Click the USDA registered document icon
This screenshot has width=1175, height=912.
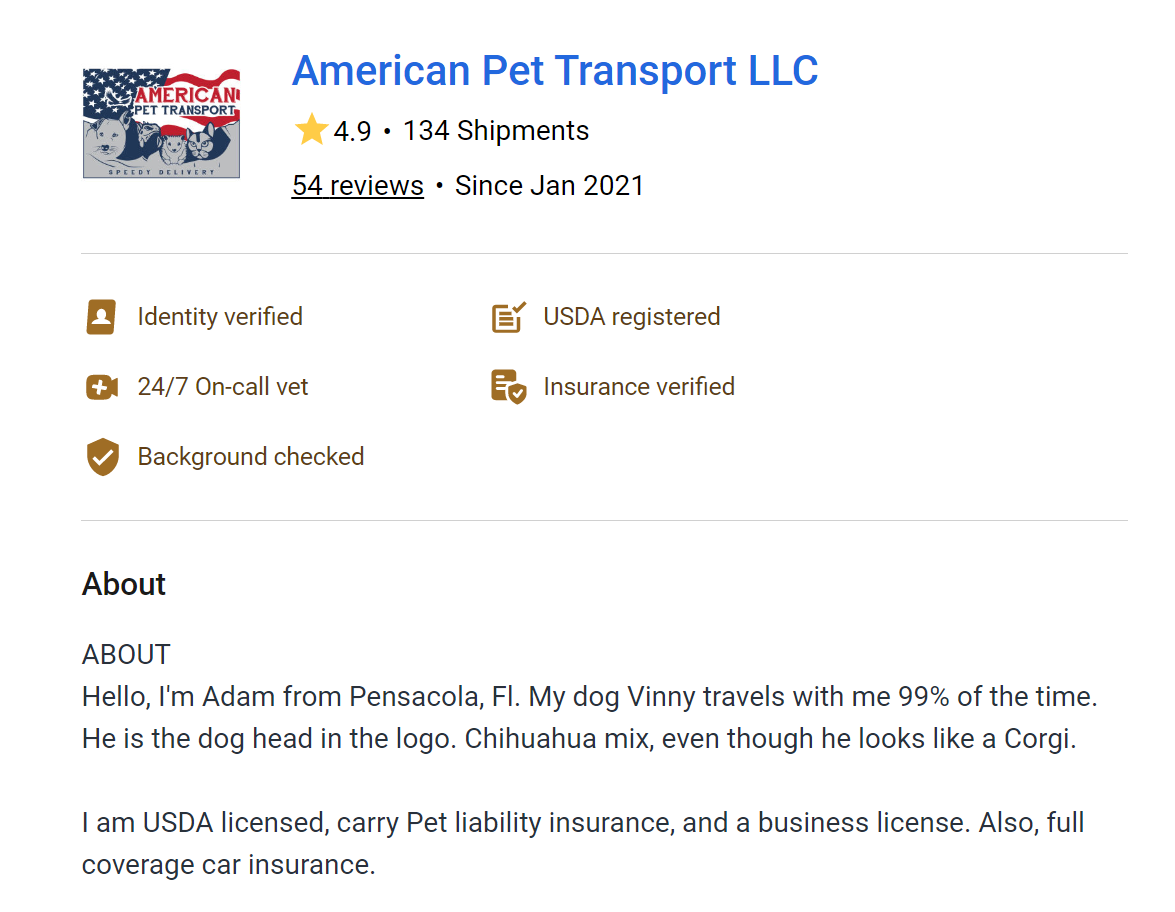508,317
